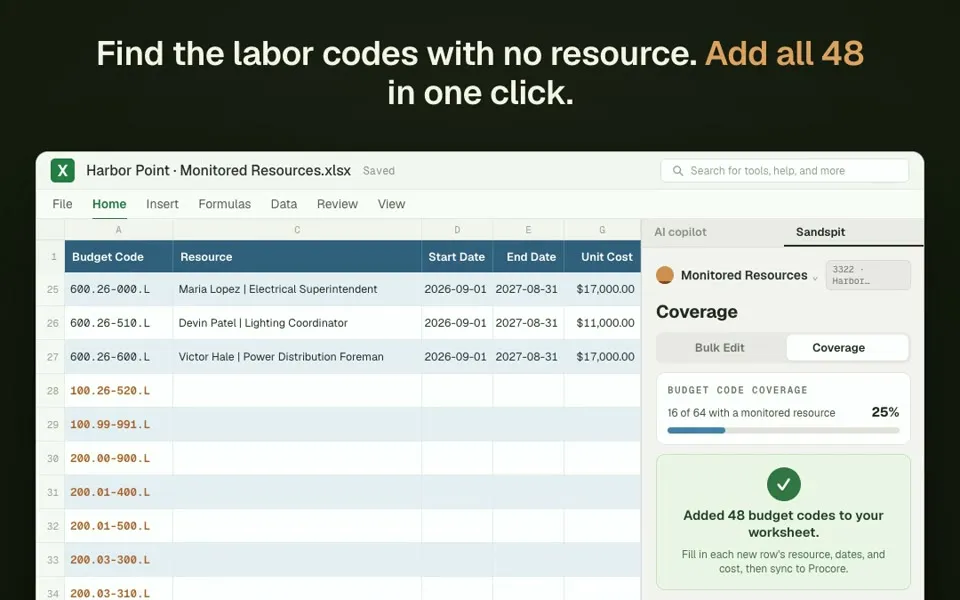Screen dimensions: 960x600
Task: Click the Added 48 budget codes message
Action: click(783, 523)
